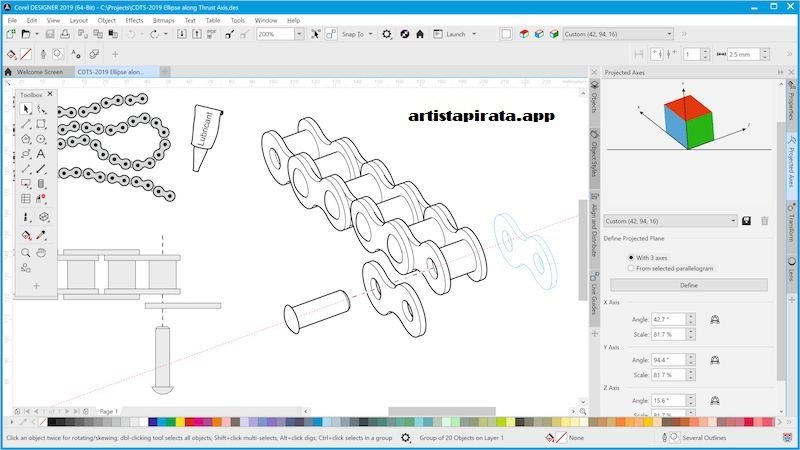Image resolution: width=800 pixels, height=450 pixels.
Task: Pick the red swatch at palette right end
Action: pos(748,422)
